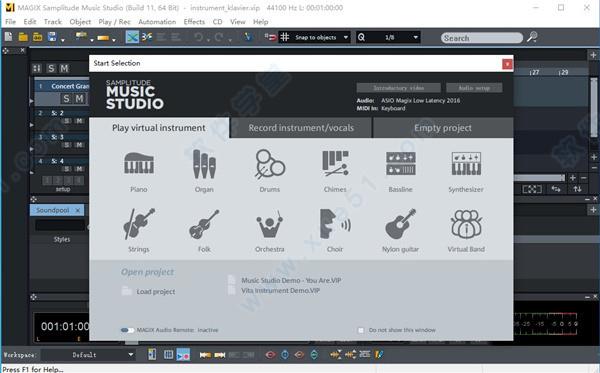Viewport: 600px width, 373px height.
Task: Open the Effects menu
Action: point(194,22)
